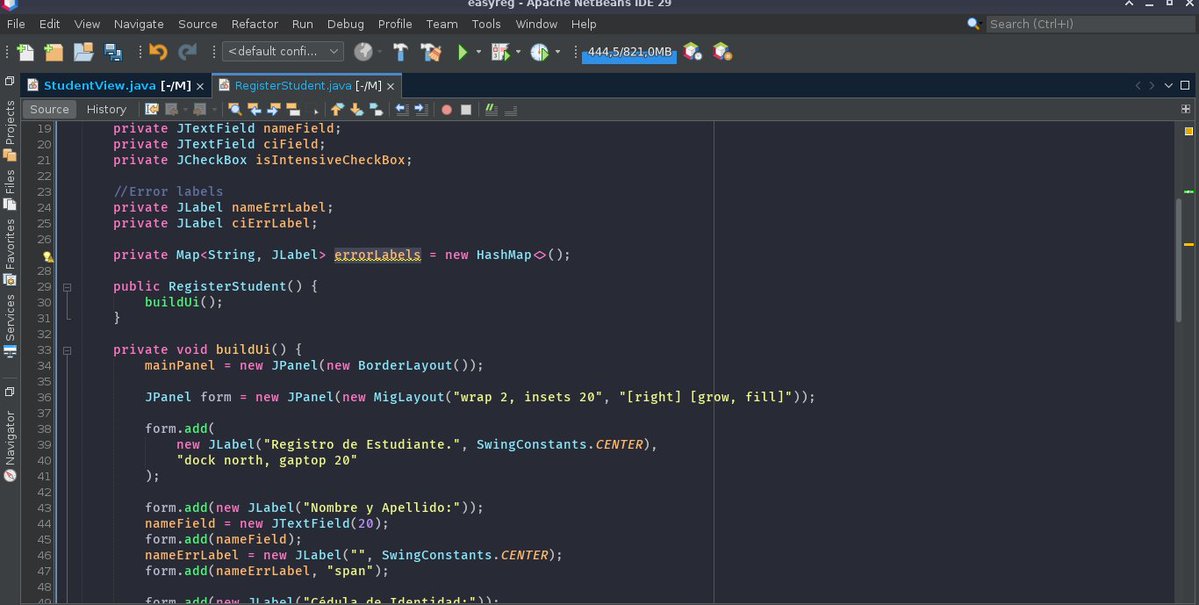This screenshot has height=605, width=1199.
Task: Open the Navigate menu
Action: (x=138, y=24)
